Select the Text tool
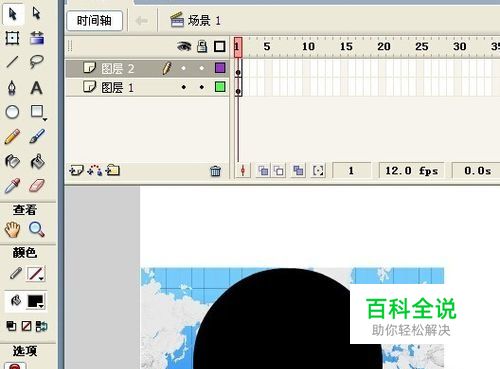The height and width of the screenshot is (369, 500). pyautogui.click(x=36, y=88)
